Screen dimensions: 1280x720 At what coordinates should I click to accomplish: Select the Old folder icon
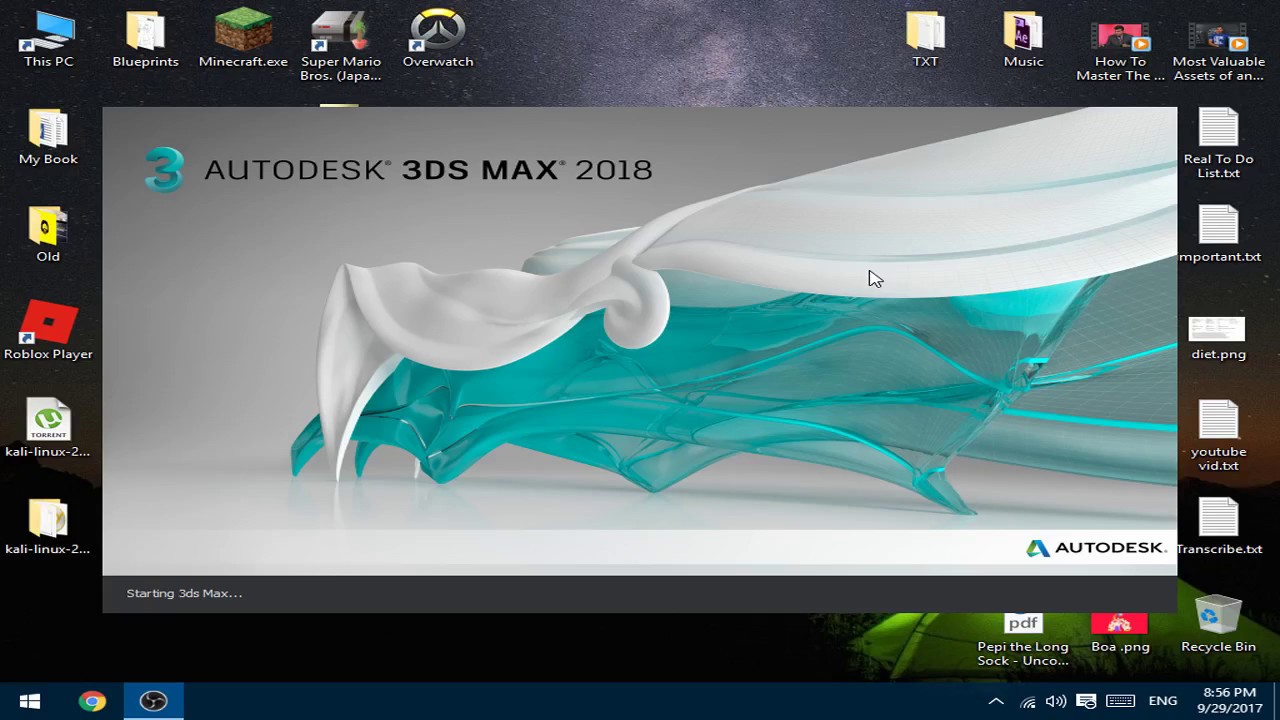click(48, 234)
